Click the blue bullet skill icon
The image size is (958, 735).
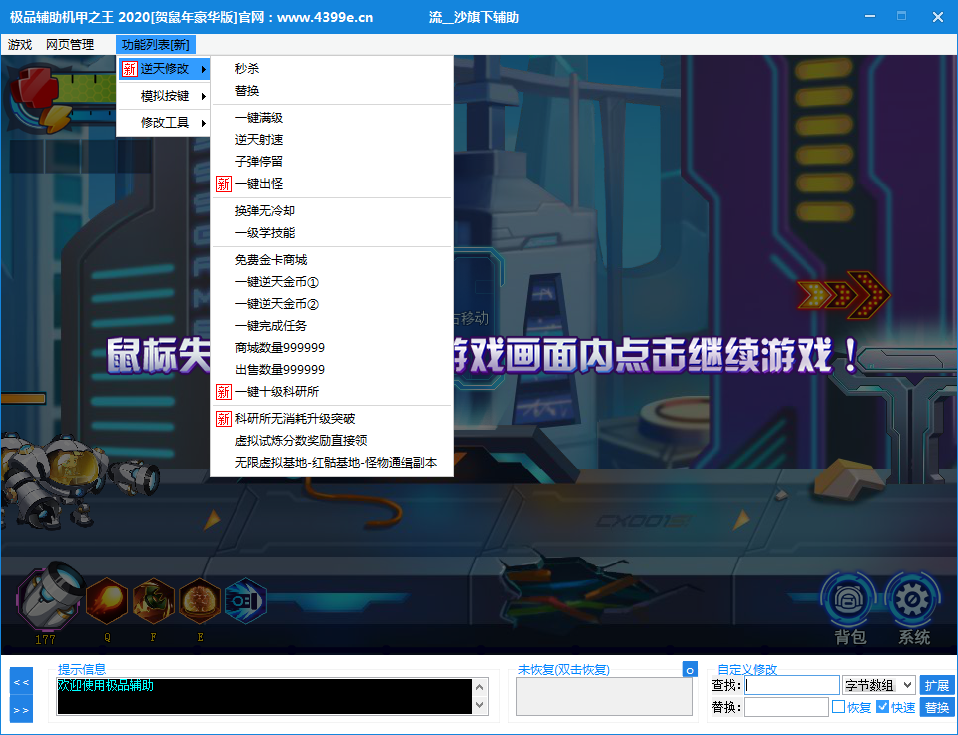pos(246,601)
